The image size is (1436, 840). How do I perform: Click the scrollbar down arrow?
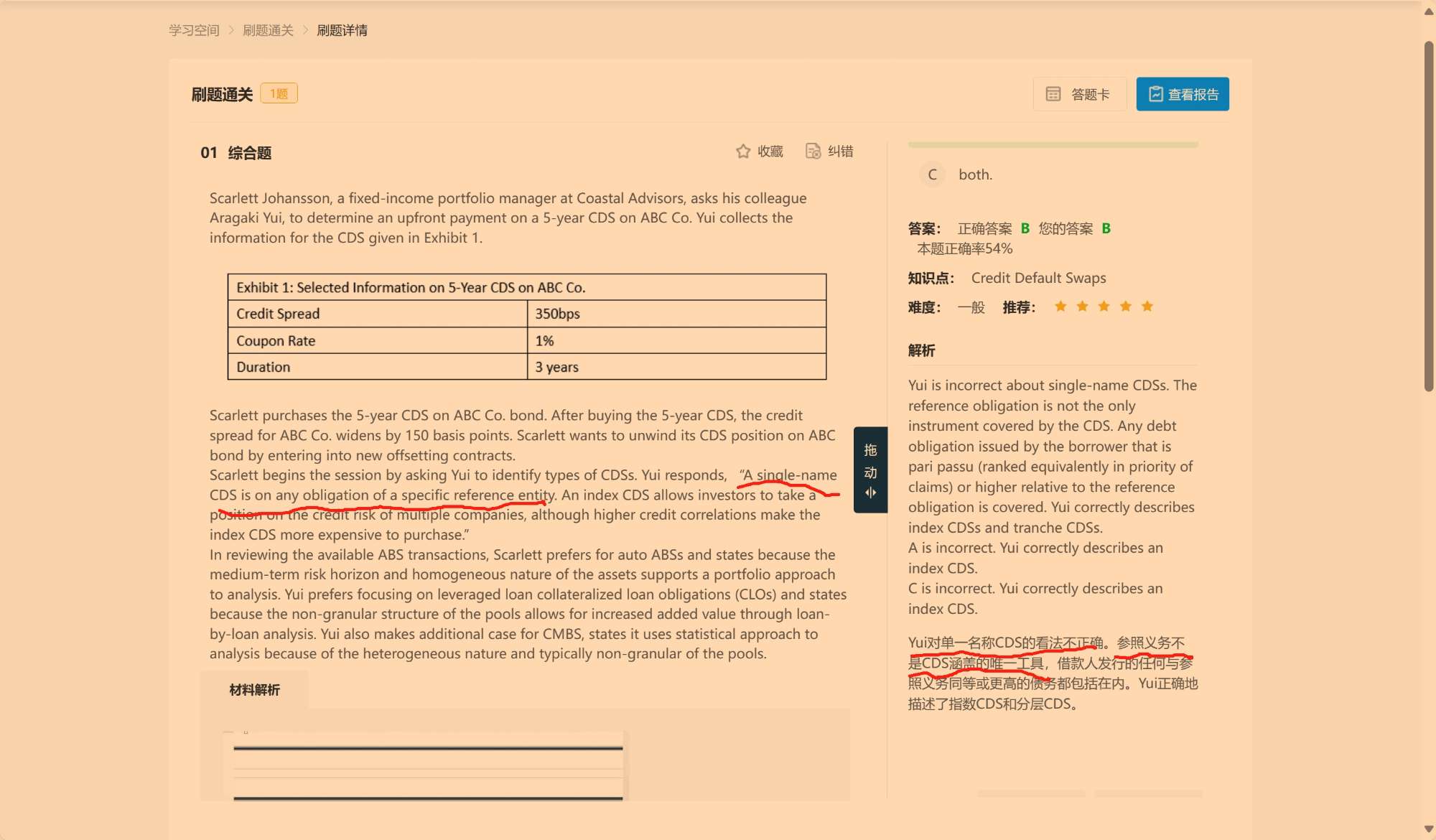click(x=1429, y=829)
